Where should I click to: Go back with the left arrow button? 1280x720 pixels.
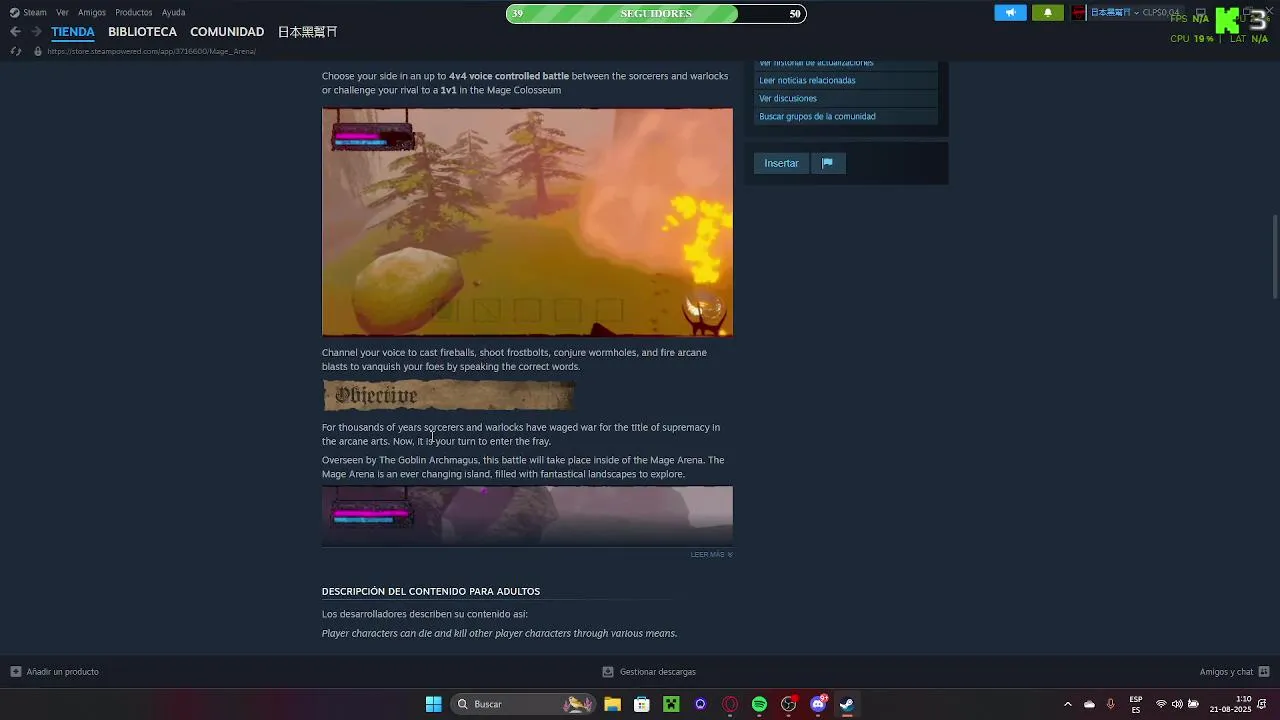(x=15, y=32)
